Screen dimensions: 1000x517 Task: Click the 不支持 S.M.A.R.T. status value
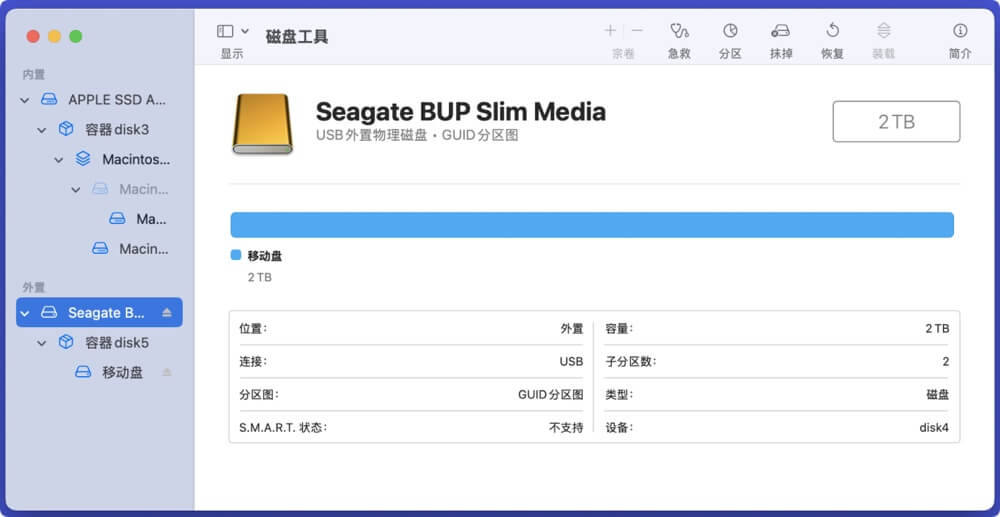point(566,427)
